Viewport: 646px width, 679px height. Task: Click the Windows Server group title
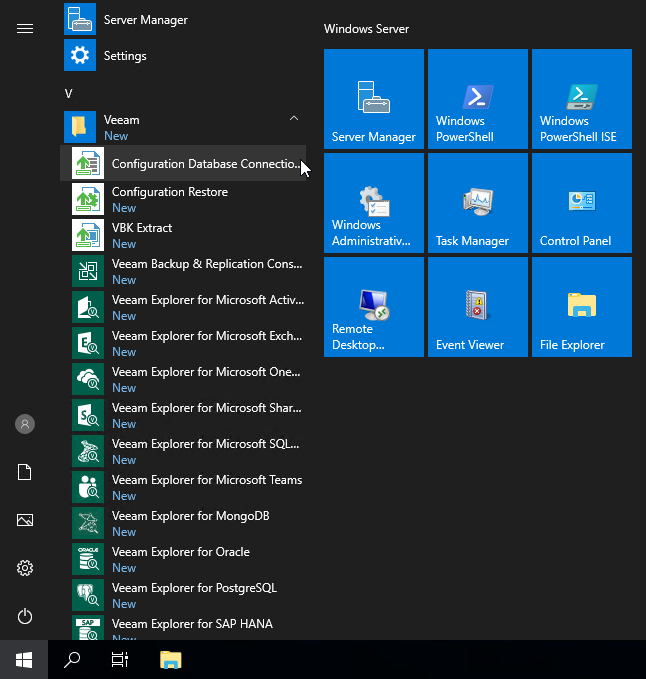tap(366, 29)
